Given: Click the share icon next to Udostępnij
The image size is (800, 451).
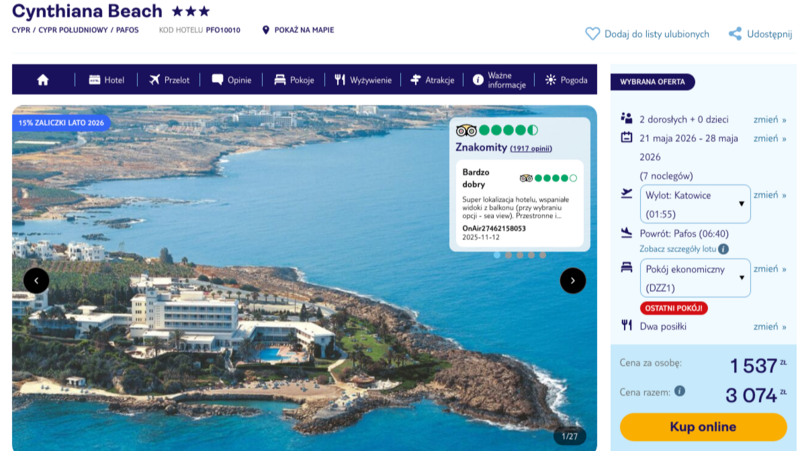Looking at the screenshot, I should (x=735, y=34).
